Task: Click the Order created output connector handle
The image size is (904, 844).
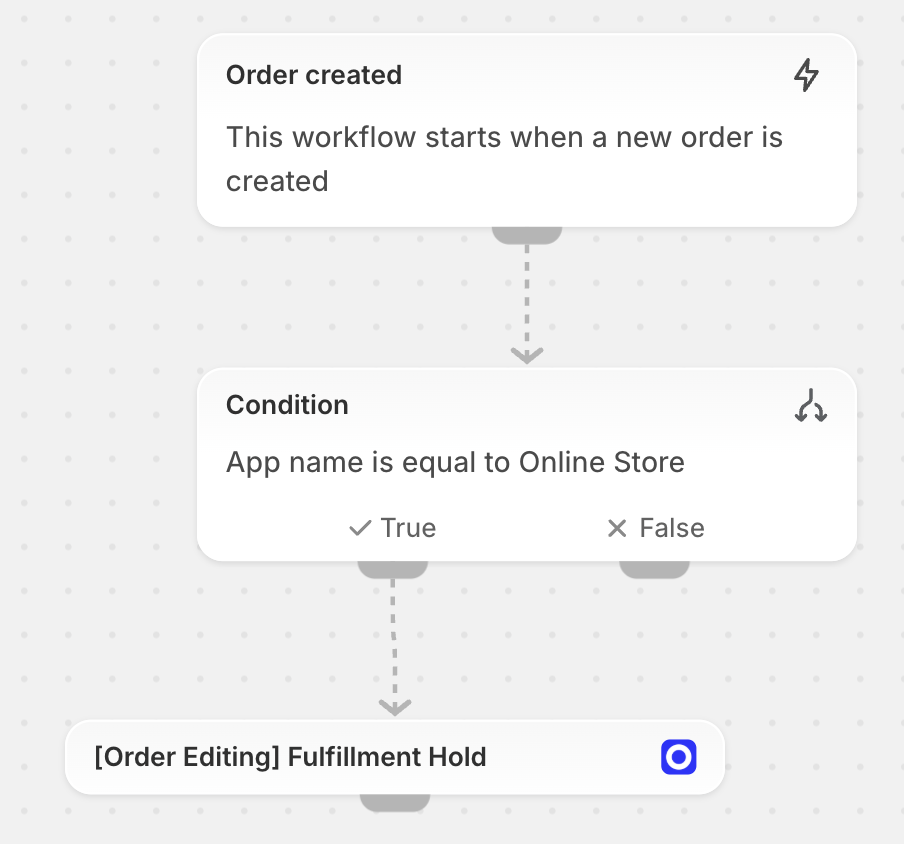Action: [x=527, y=235]
